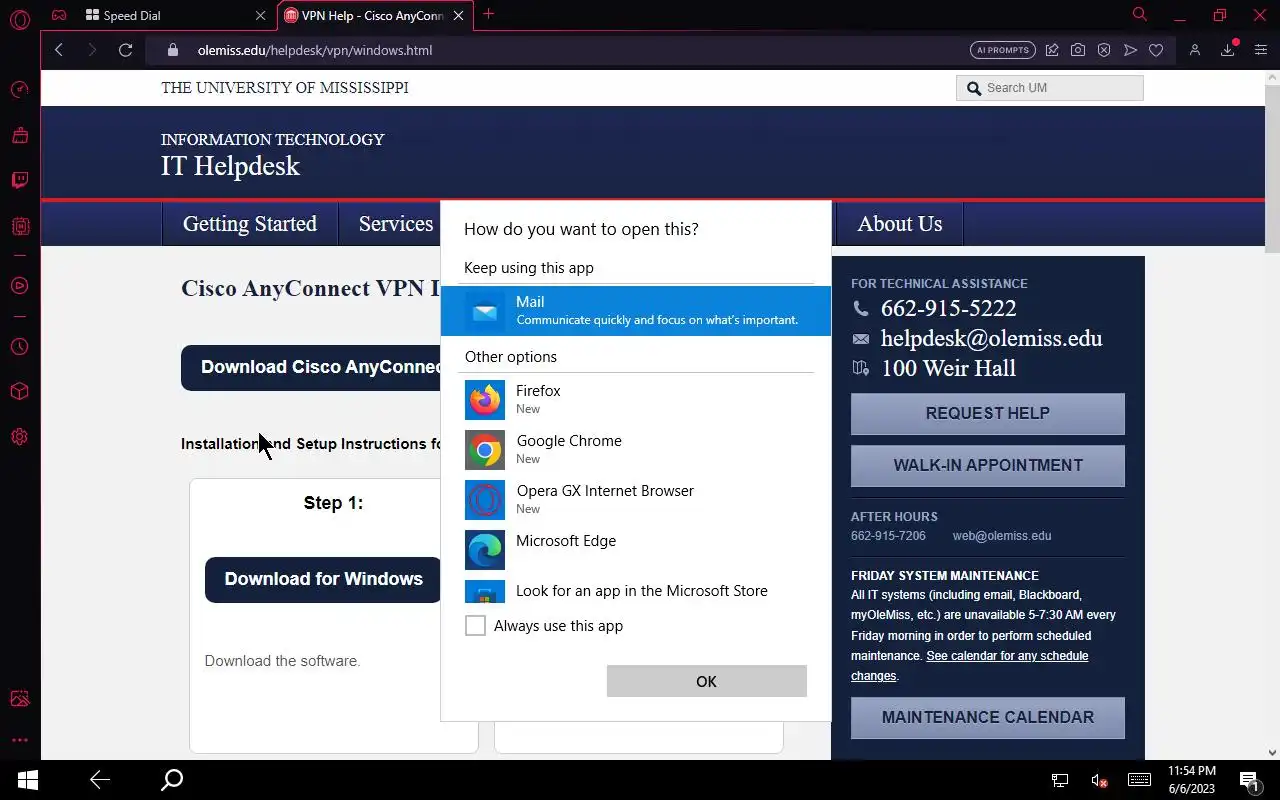The image size is (1280, 800).
Task: Open the About Us nav menu
Action: click(x=899, y=224)
